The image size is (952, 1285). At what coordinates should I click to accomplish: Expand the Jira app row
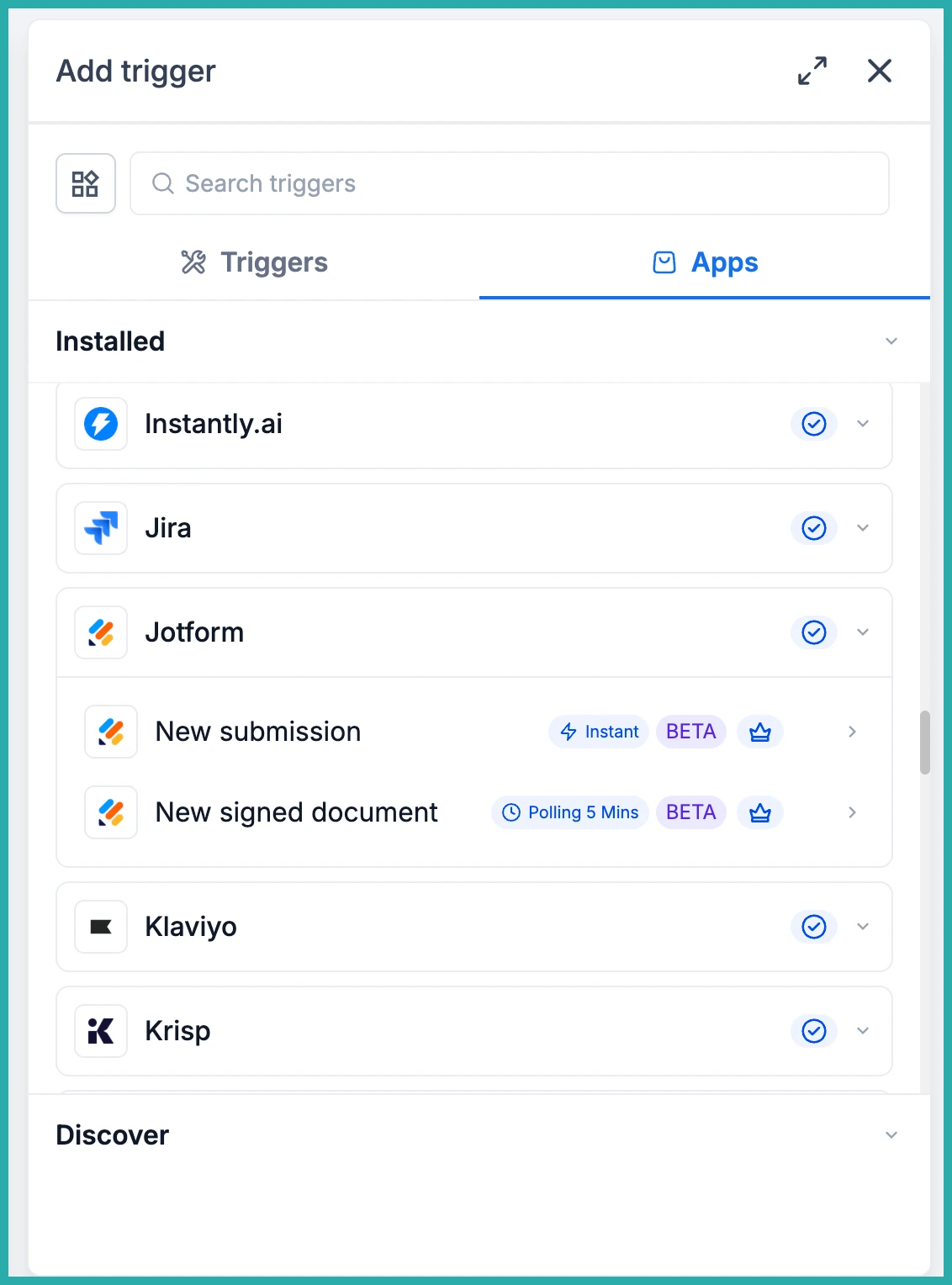pyautogui.click(x=863, y=528)
